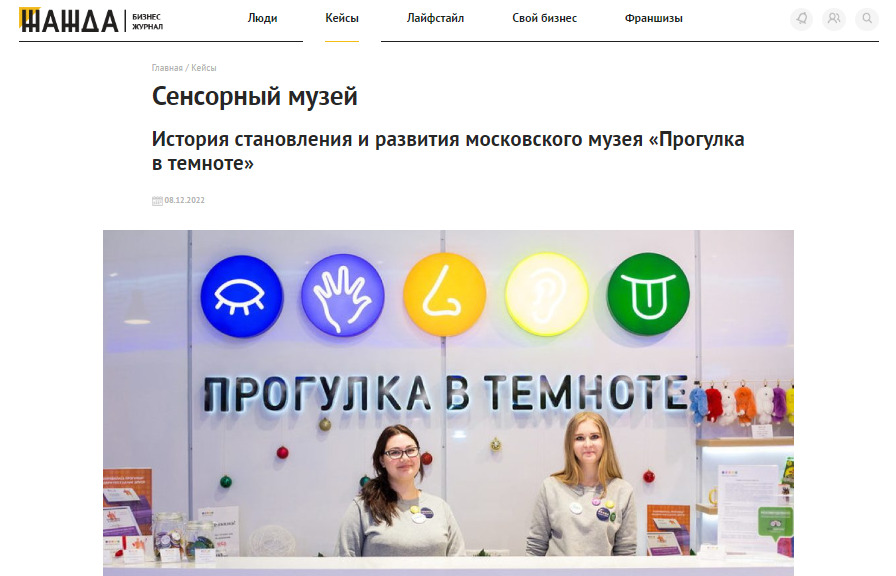896x576 pixels.
Task: Open the Кейсы menu item
Action: pos(342,18)
